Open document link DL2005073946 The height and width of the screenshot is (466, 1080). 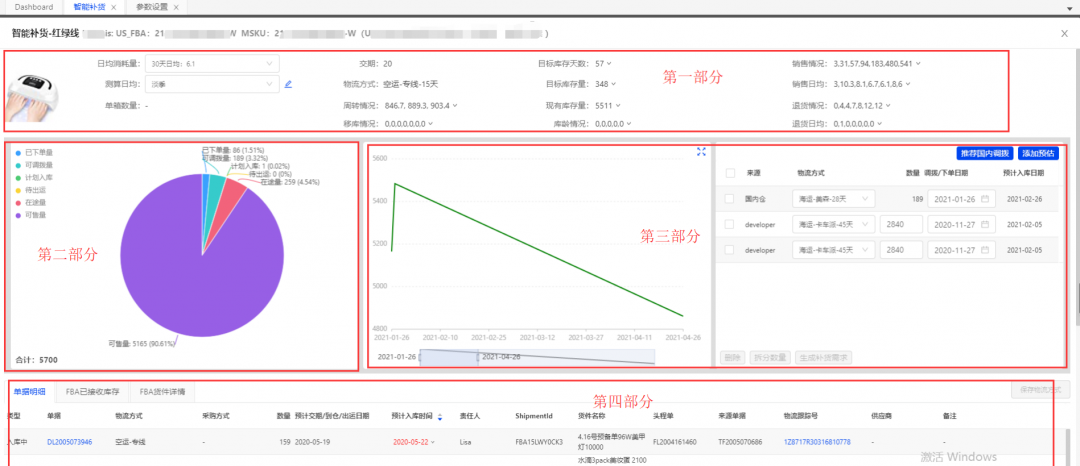pos(69,441)
